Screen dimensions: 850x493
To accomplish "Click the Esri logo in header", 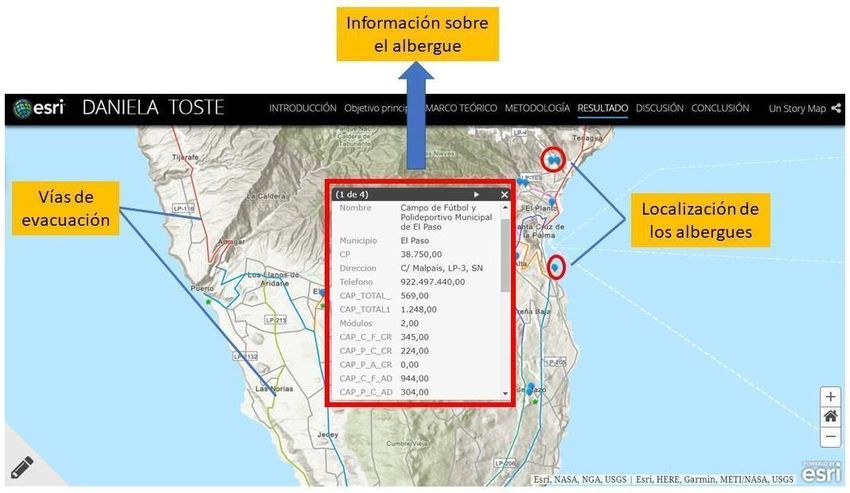I will click(39, 108).
